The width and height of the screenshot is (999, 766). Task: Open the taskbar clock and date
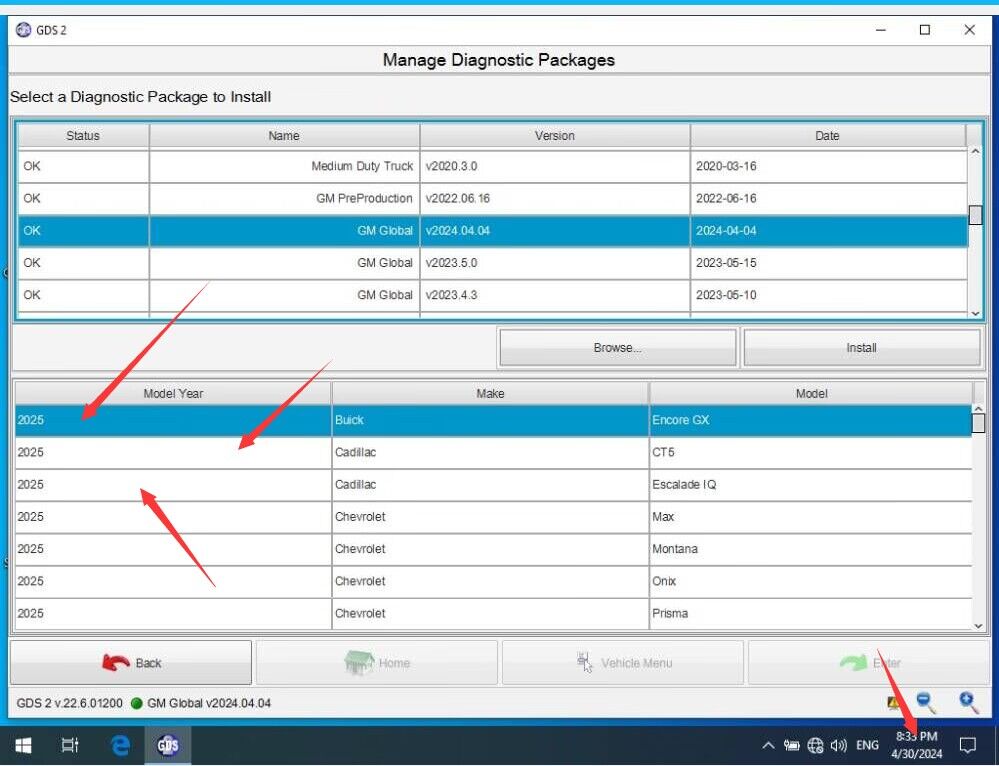[x=916, y=745]
